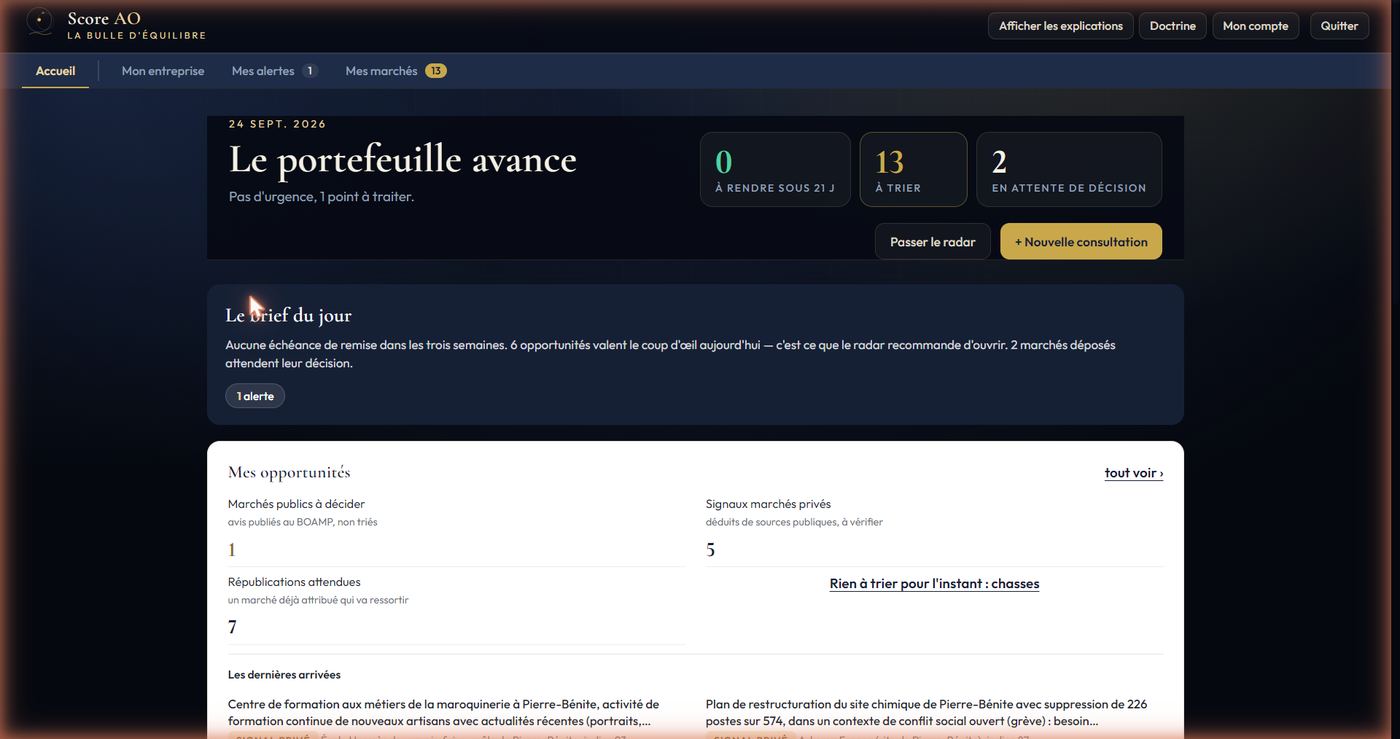Open the Doctrine page
This screenshot has height=739, width=1400.
point(1173,26)
